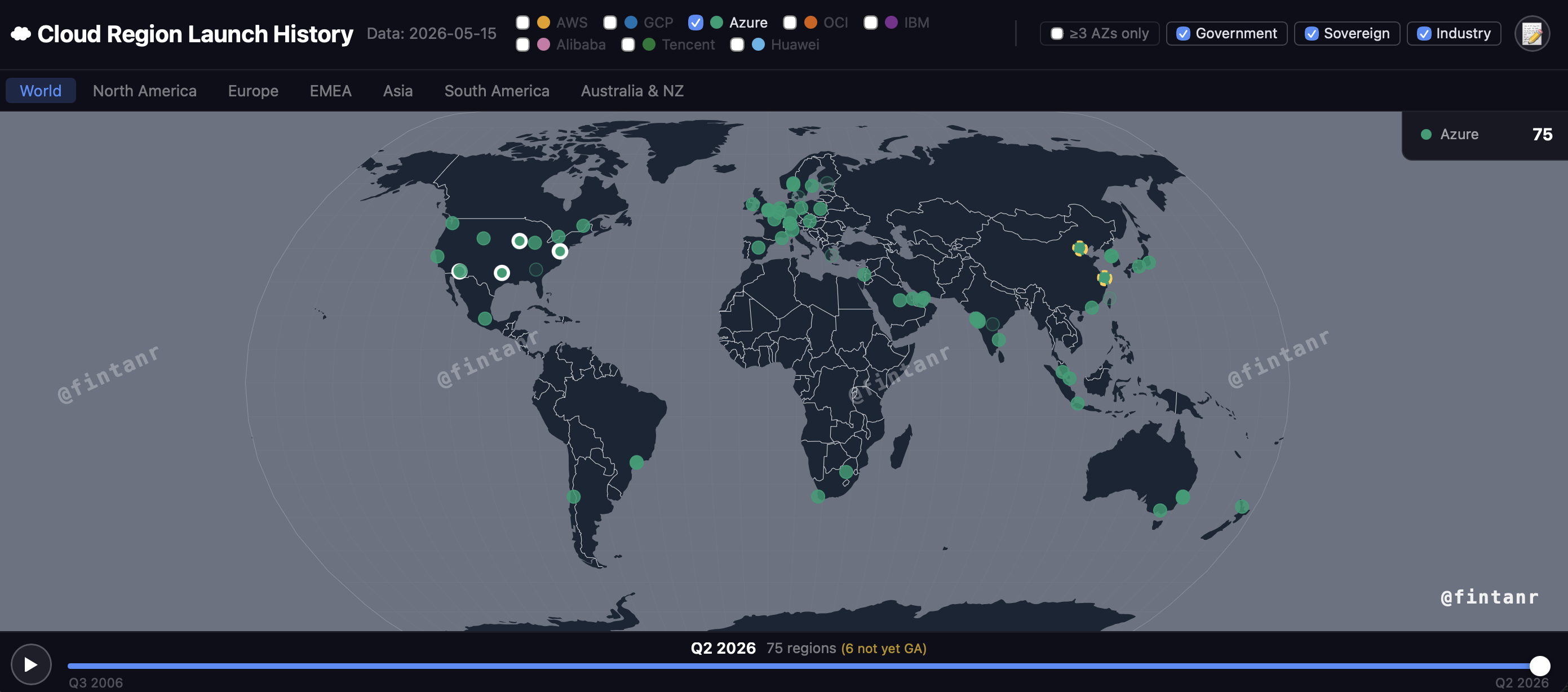
Task: Click the IBM purple color dot
Action: (x=891, y=23)
